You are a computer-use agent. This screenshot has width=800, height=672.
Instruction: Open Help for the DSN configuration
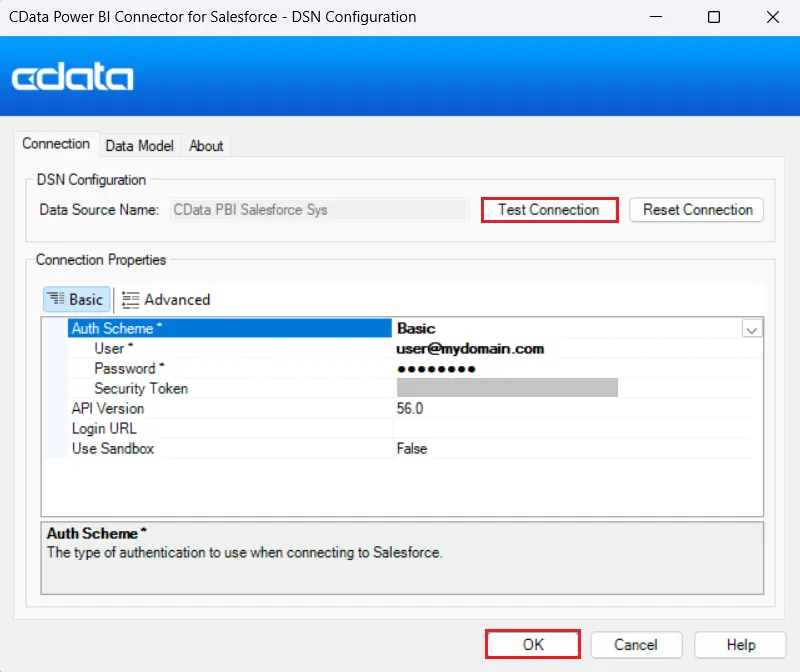740,644
